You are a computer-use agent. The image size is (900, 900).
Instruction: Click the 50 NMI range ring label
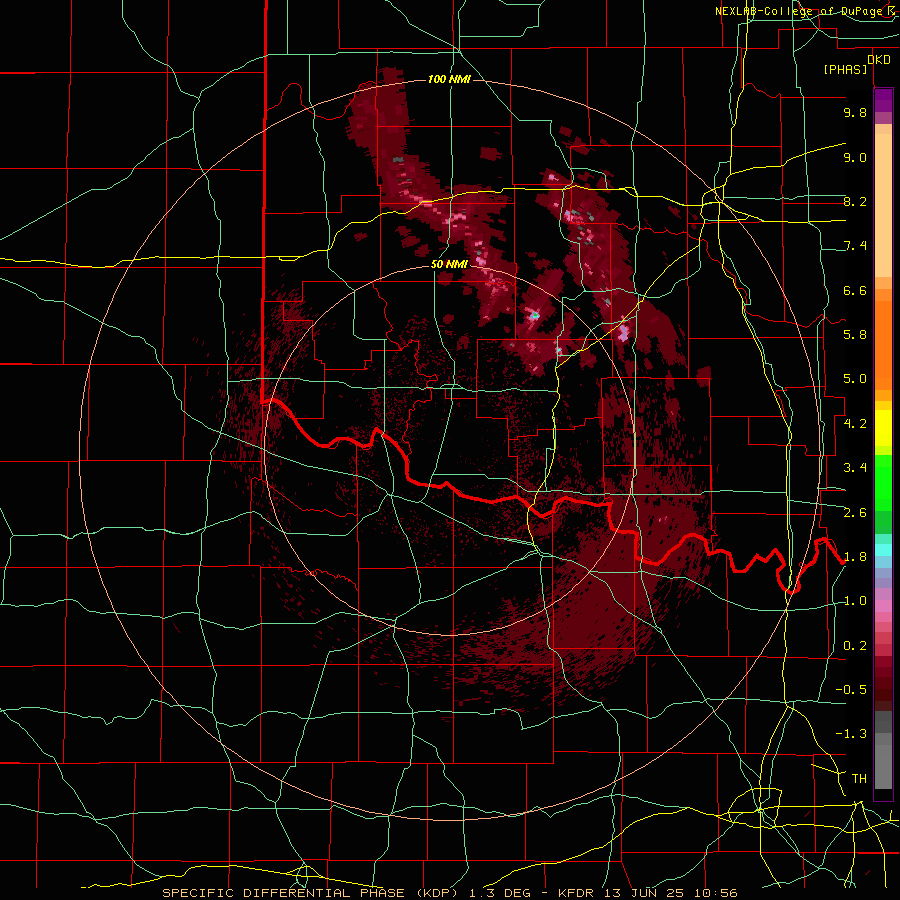coord(449,264)
